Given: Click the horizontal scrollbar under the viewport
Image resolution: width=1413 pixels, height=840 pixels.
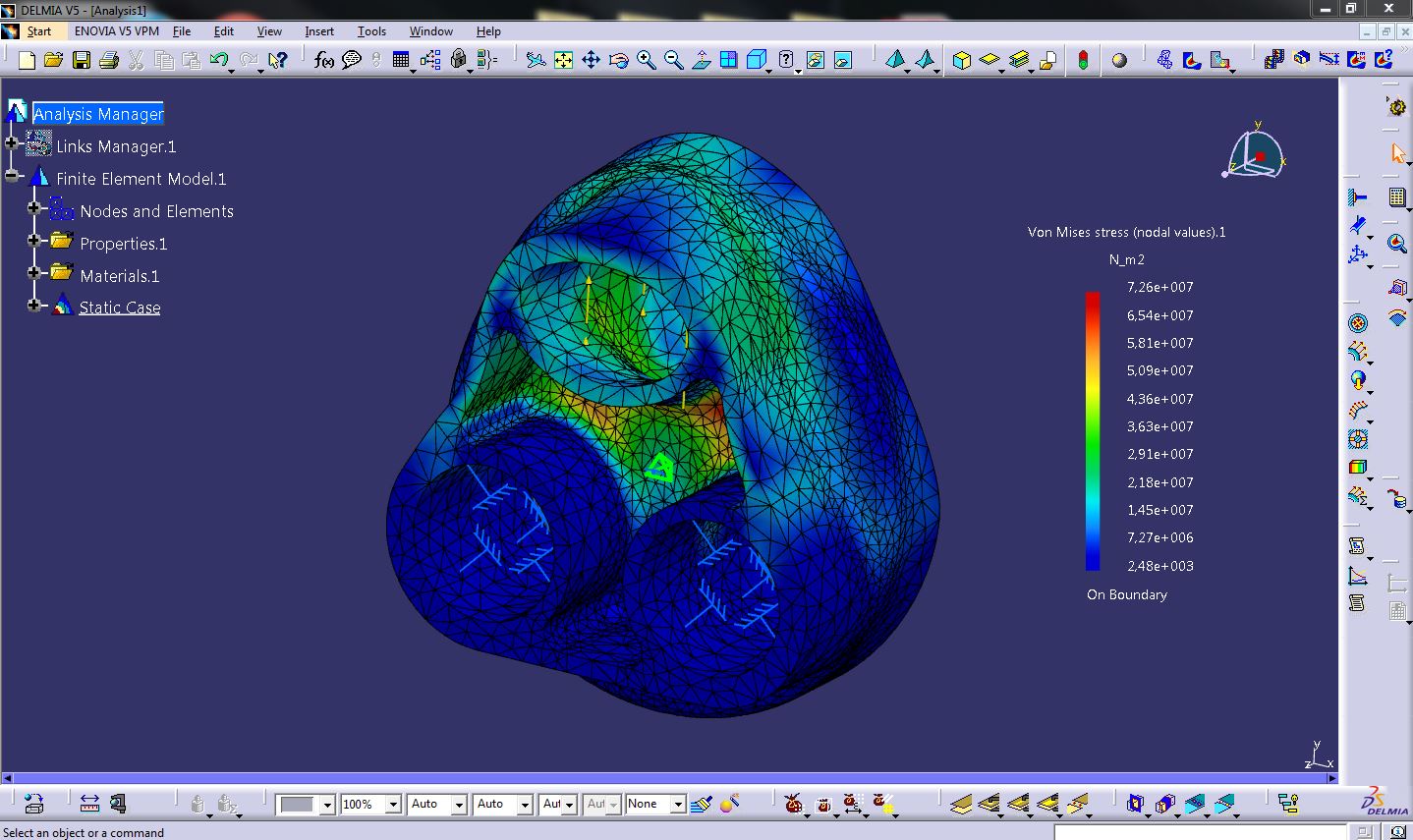Looking at the screenshot, I should tap(668, 778).
